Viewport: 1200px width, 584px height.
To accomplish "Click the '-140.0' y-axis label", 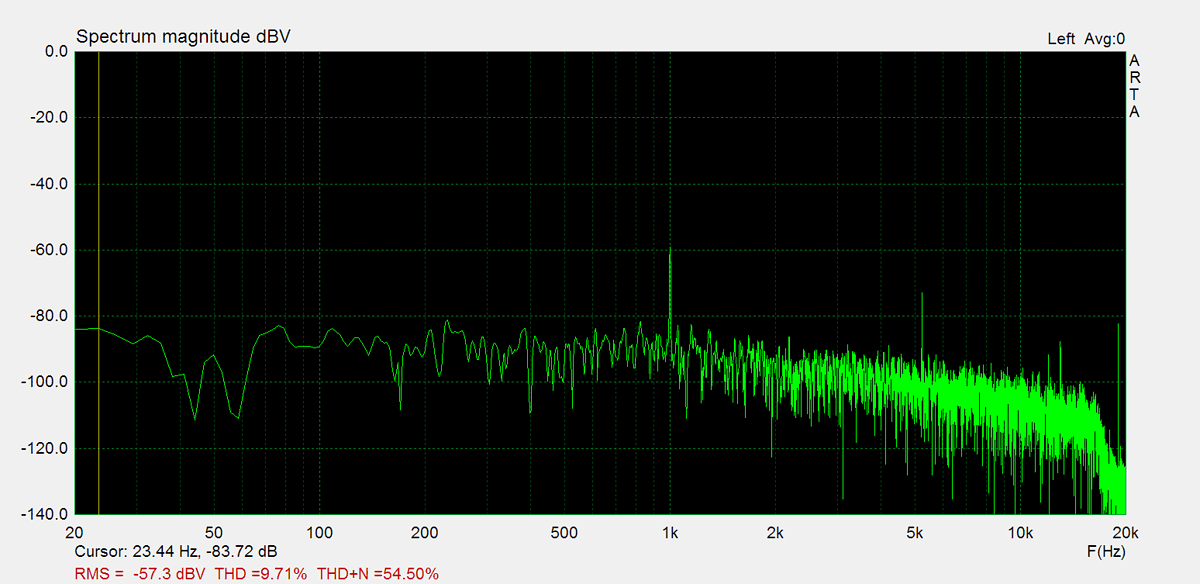I will pyautogui.click(x=44, y=515).
